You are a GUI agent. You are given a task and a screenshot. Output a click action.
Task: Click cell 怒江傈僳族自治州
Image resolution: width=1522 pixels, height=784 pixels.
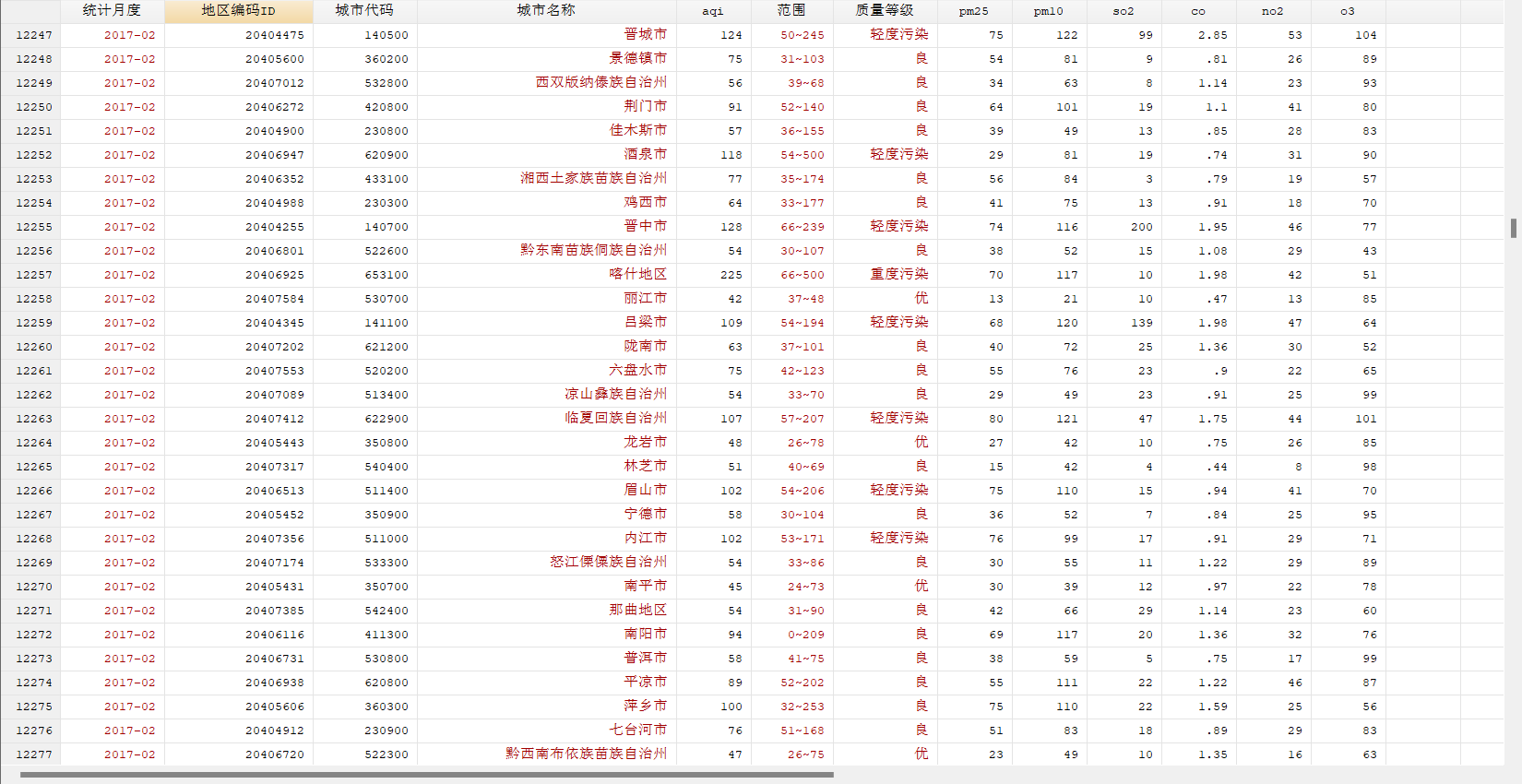point(547,563)
